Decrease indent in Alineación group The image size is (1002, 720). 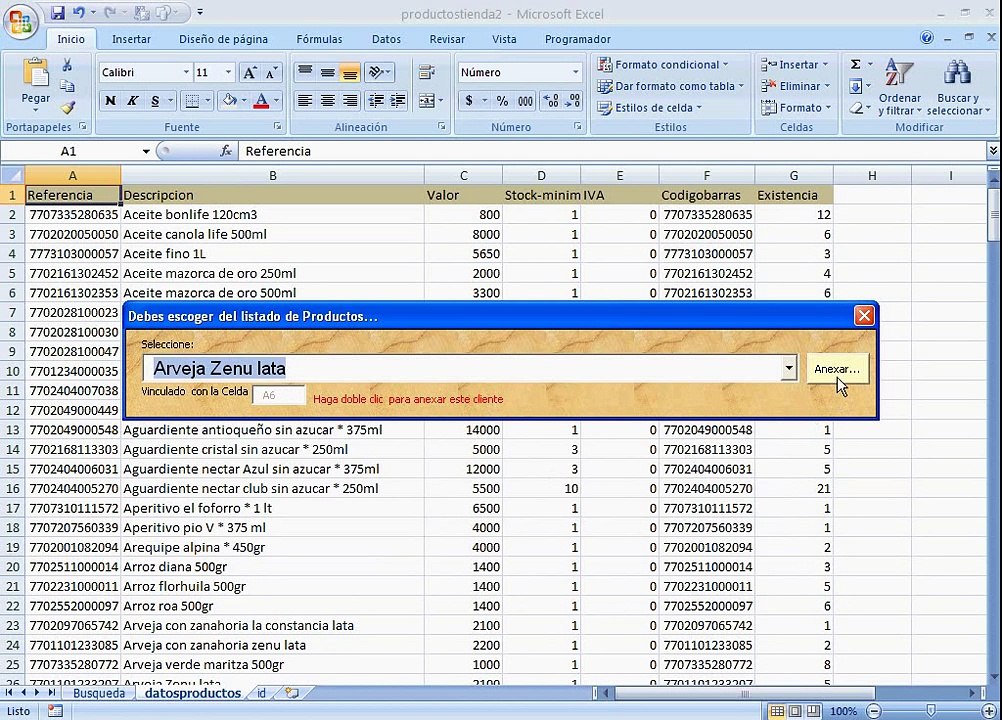[376, 100]
